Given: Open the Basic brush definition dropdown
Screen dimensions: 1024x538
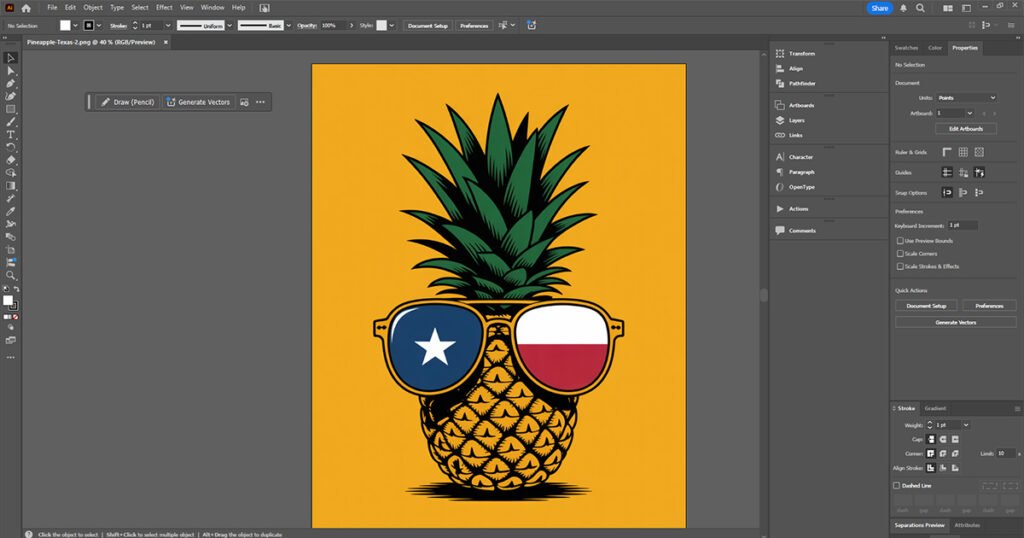Looking at the screenshot, I should pos(289,25).
